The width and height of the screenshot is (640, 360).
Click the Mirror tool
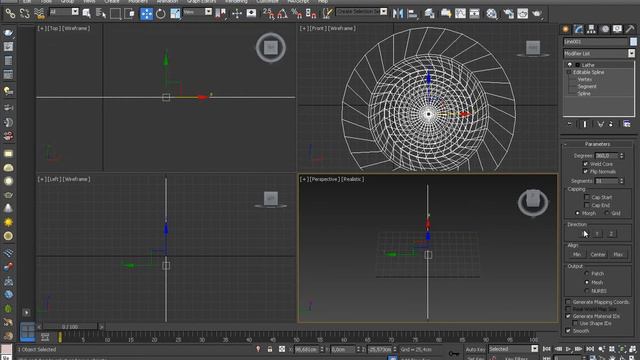pos(398,13)
